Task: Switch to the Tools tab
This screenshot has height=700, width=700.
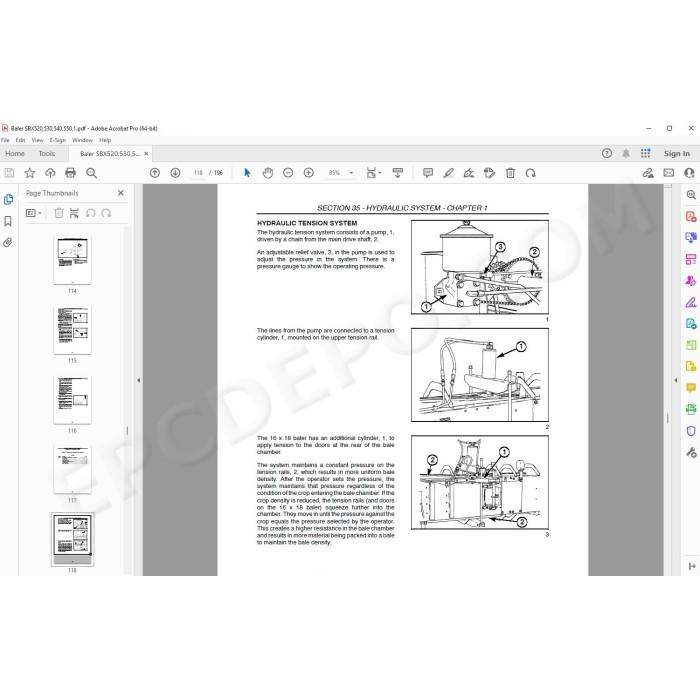Action: point(46,154)
